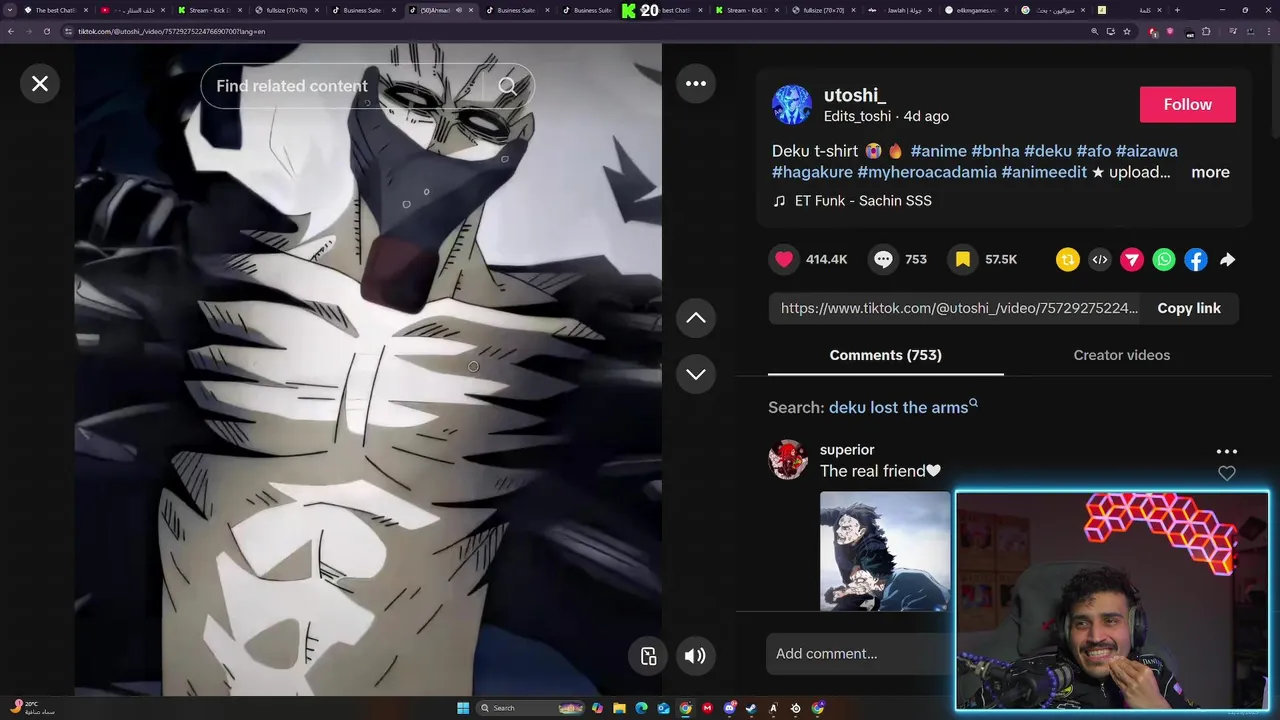Open File Explorer from the taskbar

point(619,708)
